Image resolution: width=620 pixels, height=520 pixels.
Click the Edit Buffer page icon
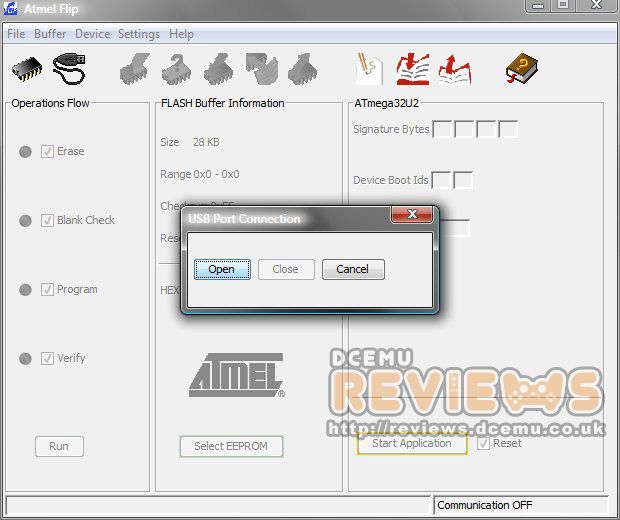pyautogui.click(x=369, y=69)
